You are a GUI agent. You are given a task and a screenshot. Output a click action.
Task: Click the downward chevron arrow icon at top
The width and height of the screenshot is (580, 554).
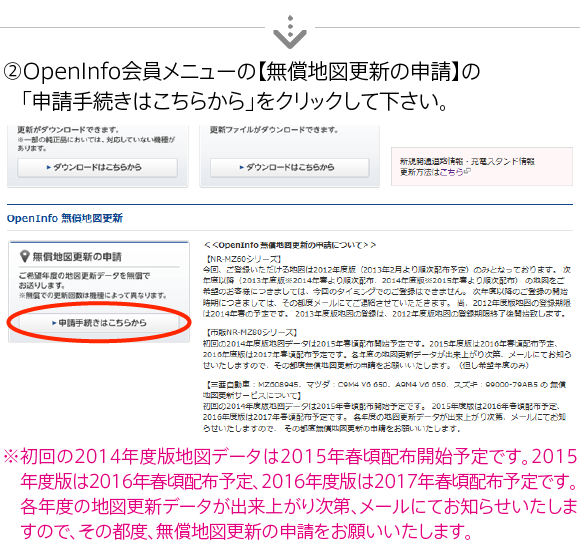[x=290, y=33]
